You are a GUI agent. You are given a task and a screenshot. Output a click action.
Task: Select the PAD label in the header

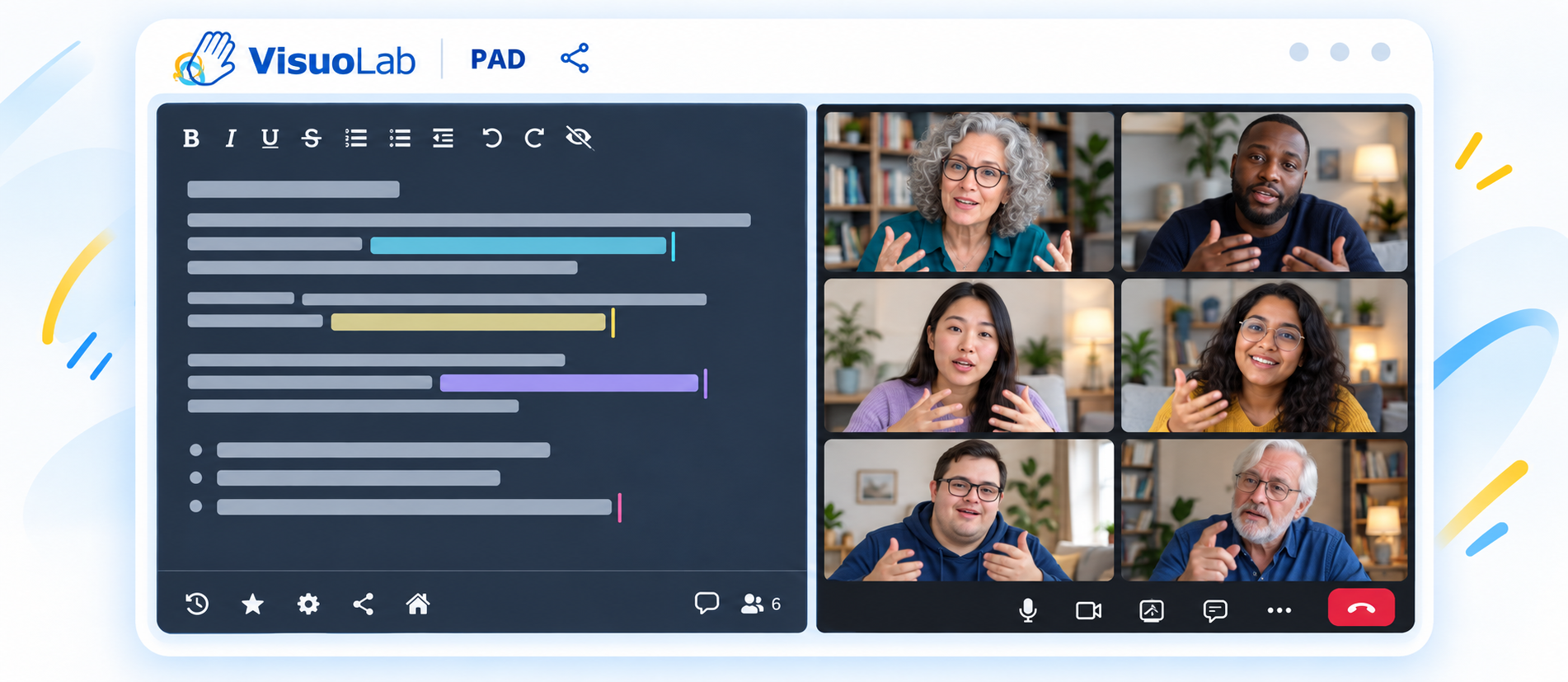498,59
